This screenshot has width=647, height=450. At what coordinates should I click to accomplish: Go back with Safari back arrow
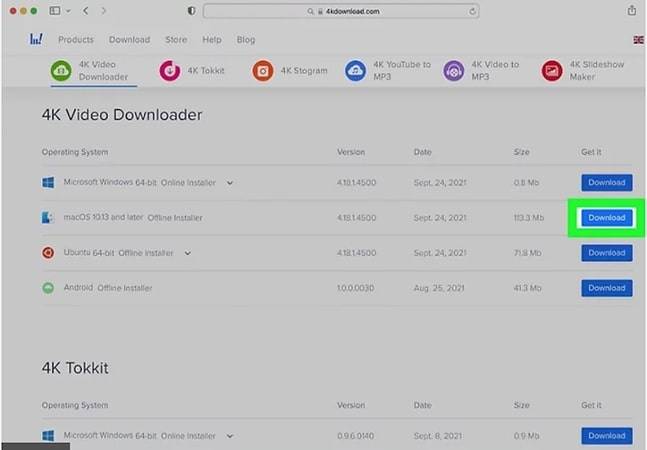click(x=85, y=11)
